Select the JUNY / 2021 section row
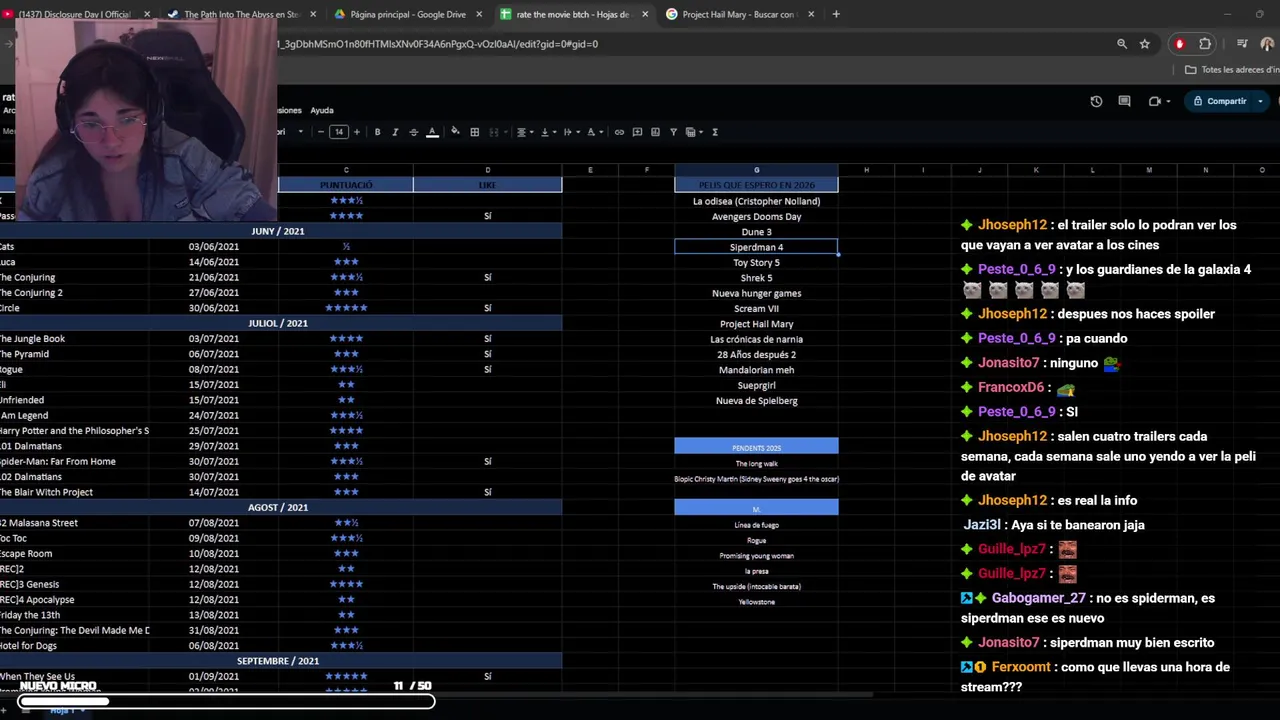The height and width of the screenshot is (720, 1280). 278,231
